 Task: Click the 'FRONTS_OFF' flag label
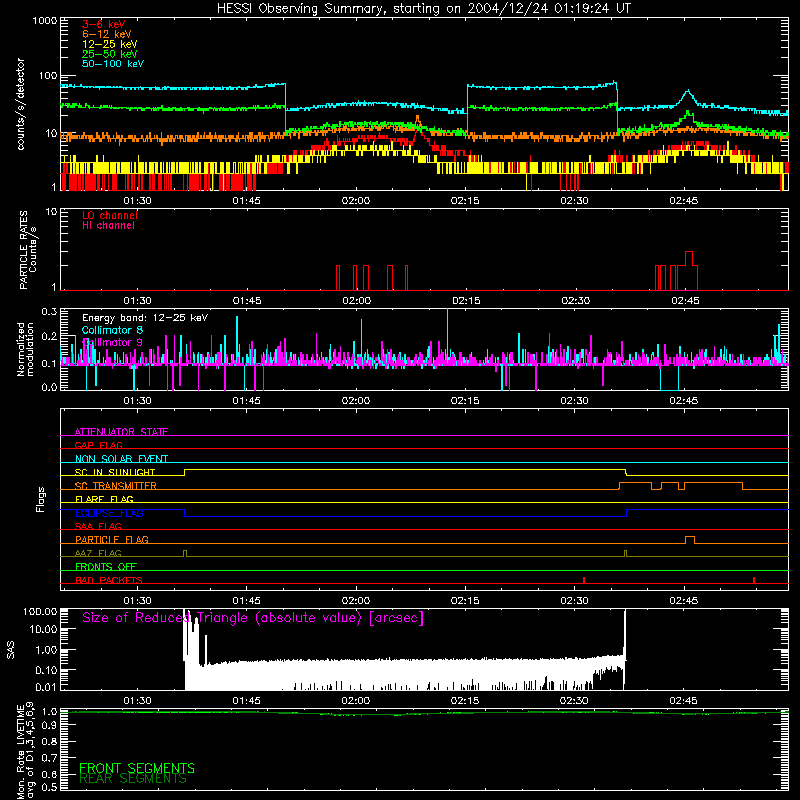click(106, 566)
